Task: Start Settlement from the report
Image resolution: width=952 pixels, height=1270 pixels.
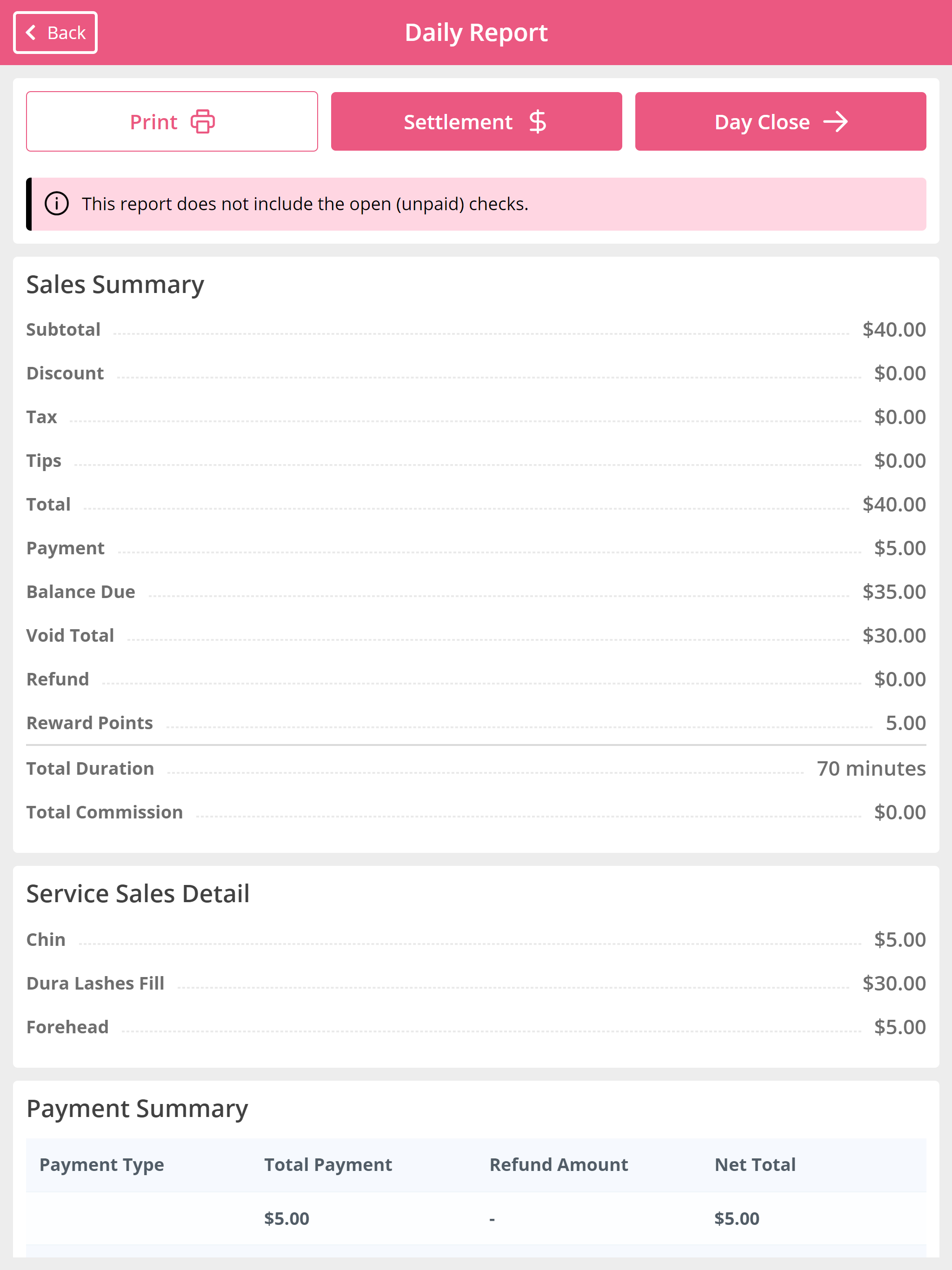Action: [x=476, y=122]
